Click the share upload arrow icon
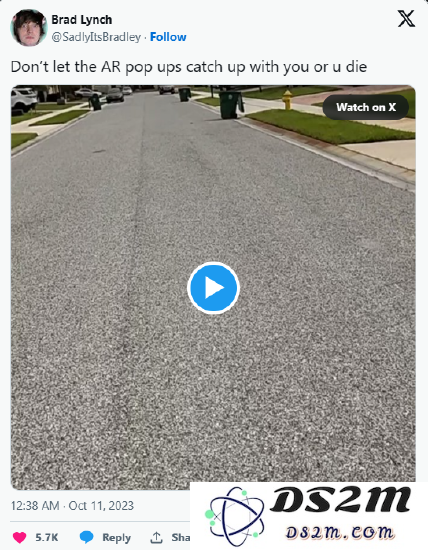The height and width of the screenshot is (550, 428). click(156, 537)
